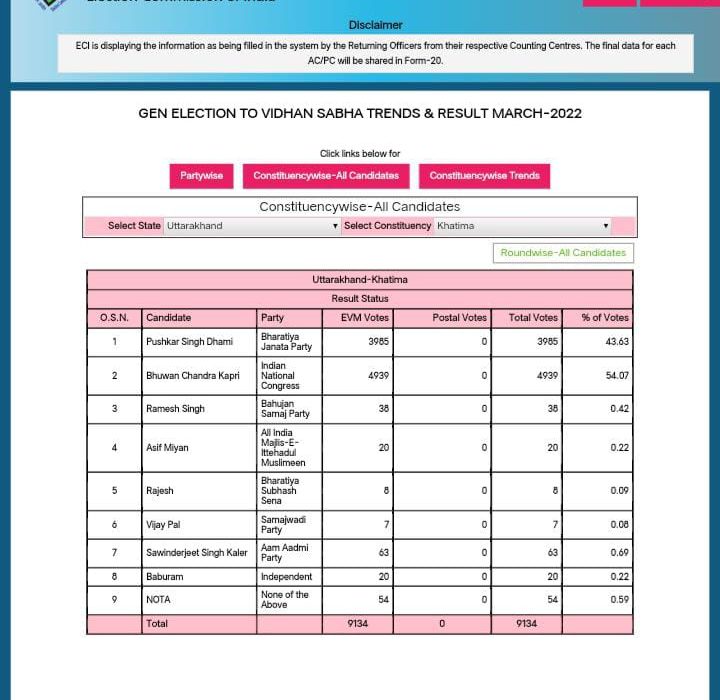
Task: Expand the Select State dropdown showing Uttarakhand
Action: 252,226
